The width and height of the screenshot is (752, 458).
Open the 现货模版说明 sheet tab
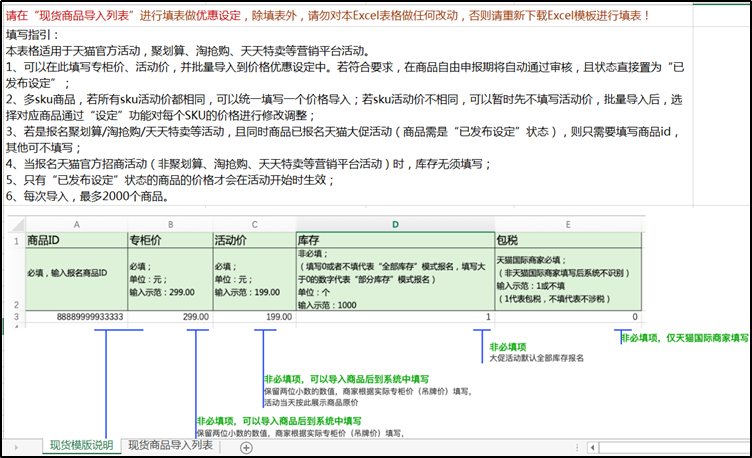81,446
